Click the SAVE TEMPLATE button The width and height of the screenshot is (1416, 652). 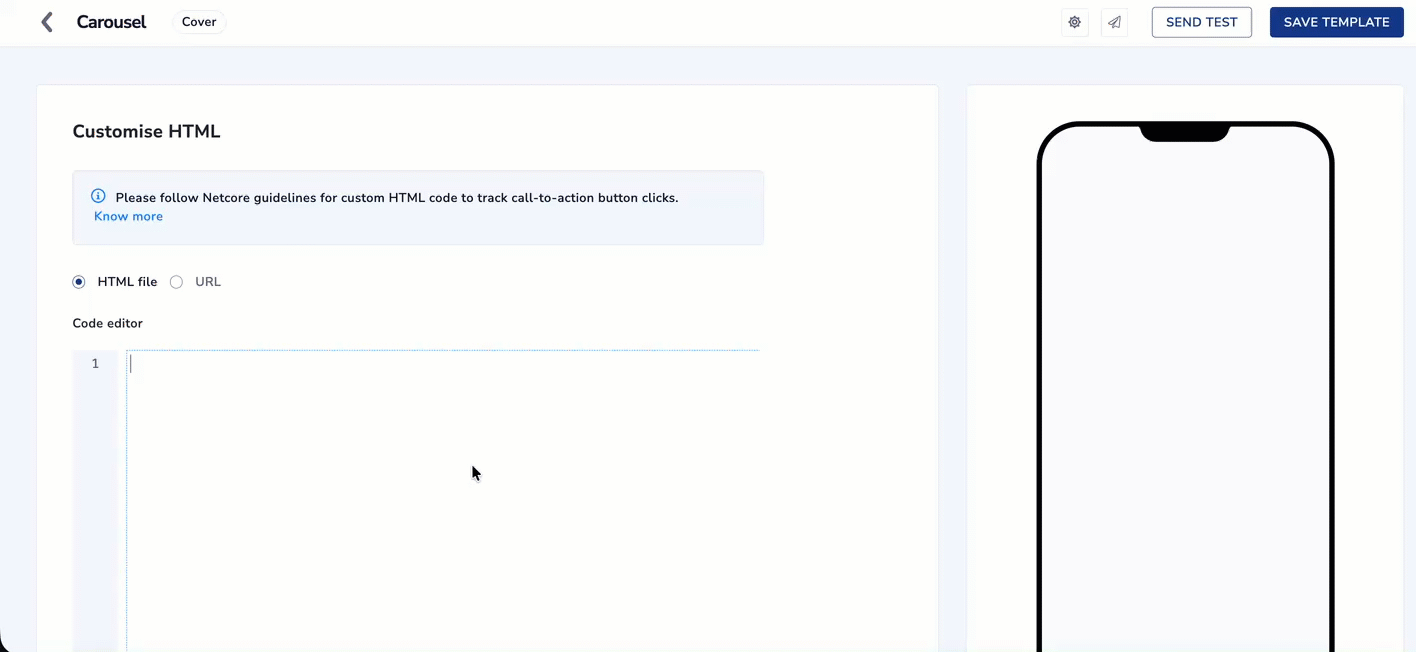[1336, 22]
